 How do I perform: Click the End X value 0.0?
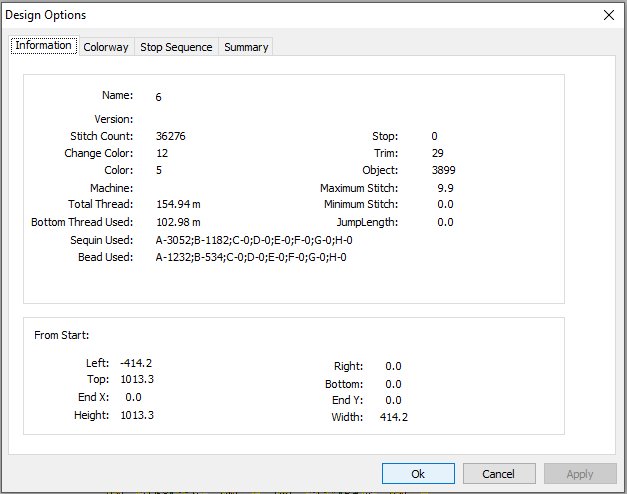point(133,397)
